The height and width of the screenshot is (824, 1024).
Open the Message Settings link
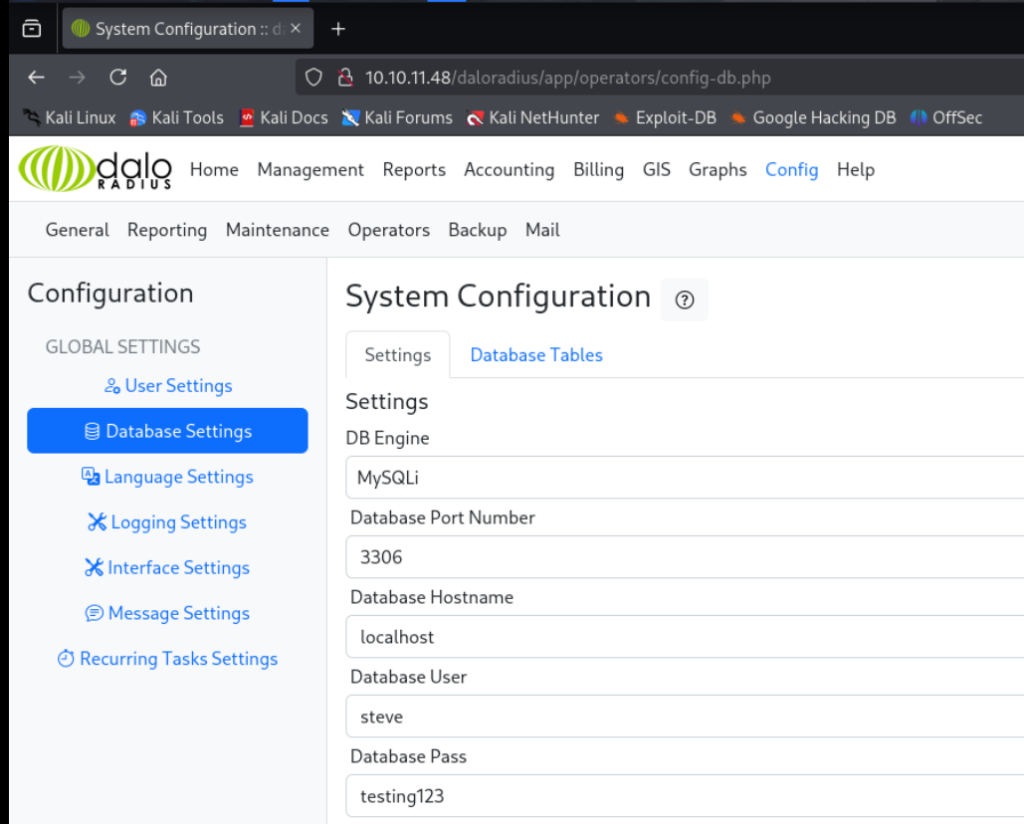(x=167, y=613)
